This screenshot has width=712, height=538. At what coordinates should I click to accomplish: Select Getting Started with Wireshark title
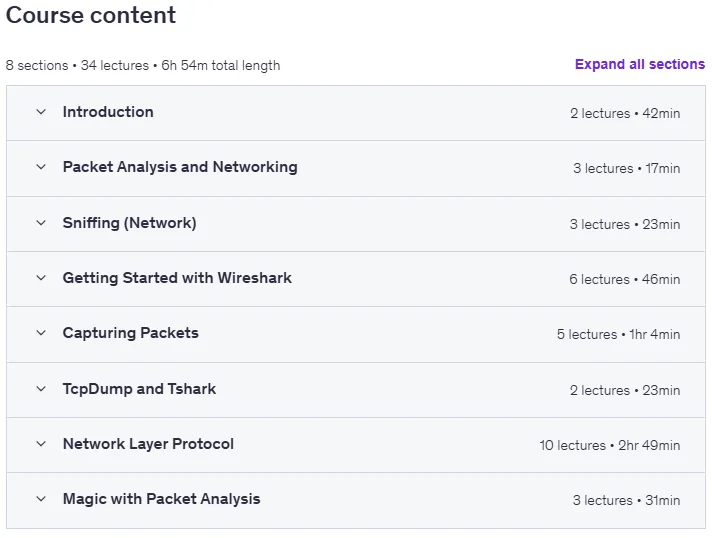pyautogui.click(x=177, y=278)
